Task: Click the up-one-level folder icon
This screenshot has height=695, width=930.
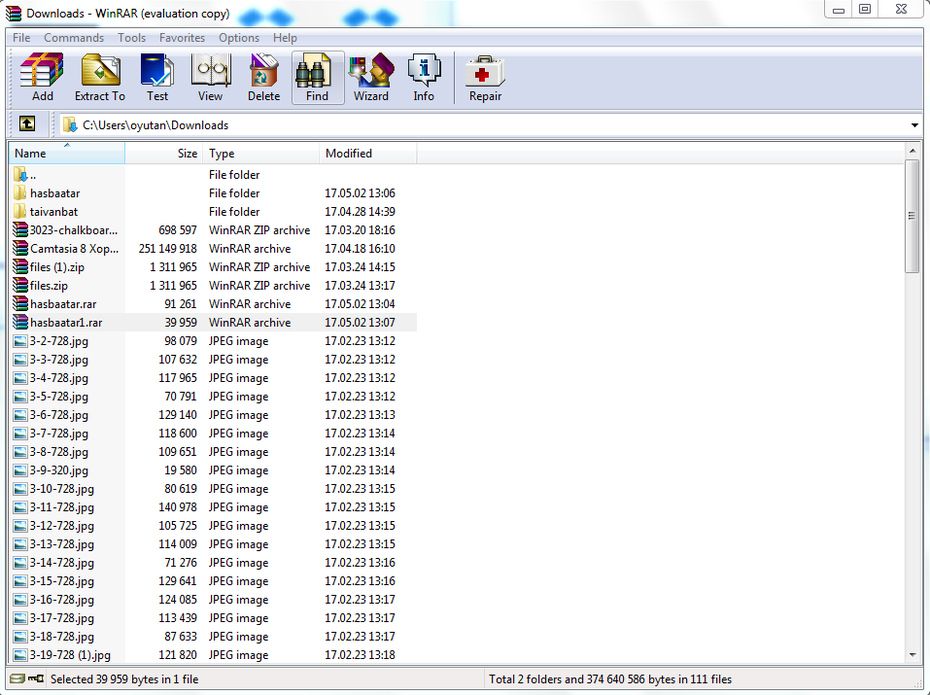Action: (27, 124)
